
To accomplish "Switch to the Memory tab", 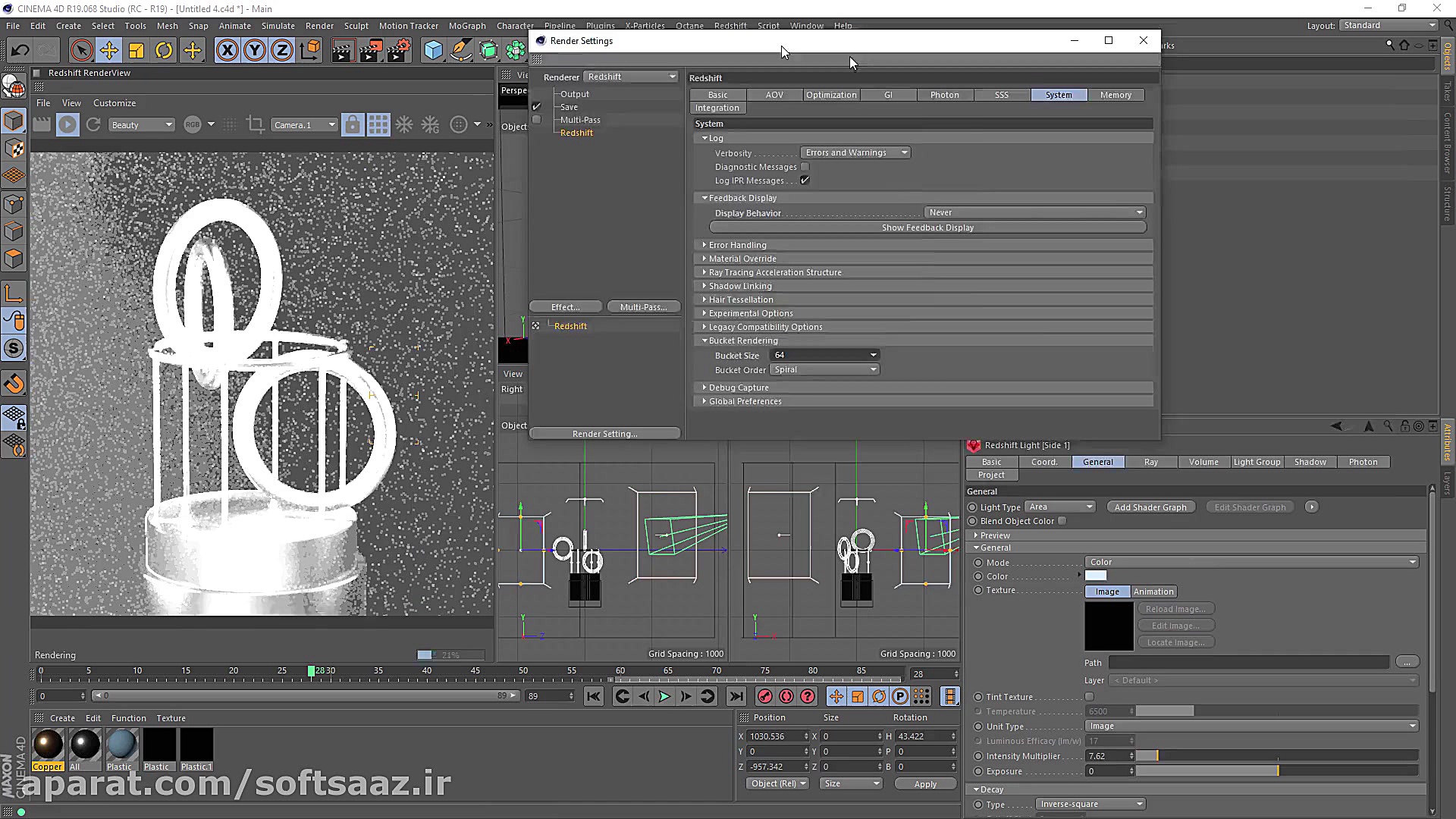I will (1116, 95).
